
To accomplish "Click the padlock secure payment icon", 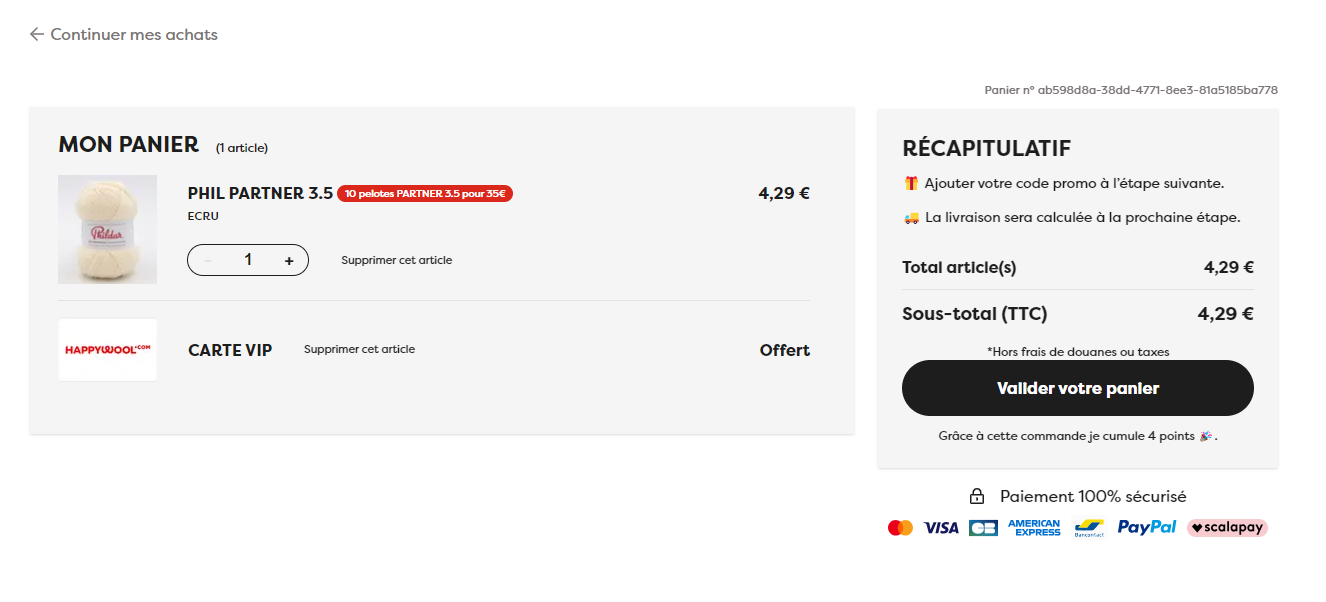I will 977,496.
